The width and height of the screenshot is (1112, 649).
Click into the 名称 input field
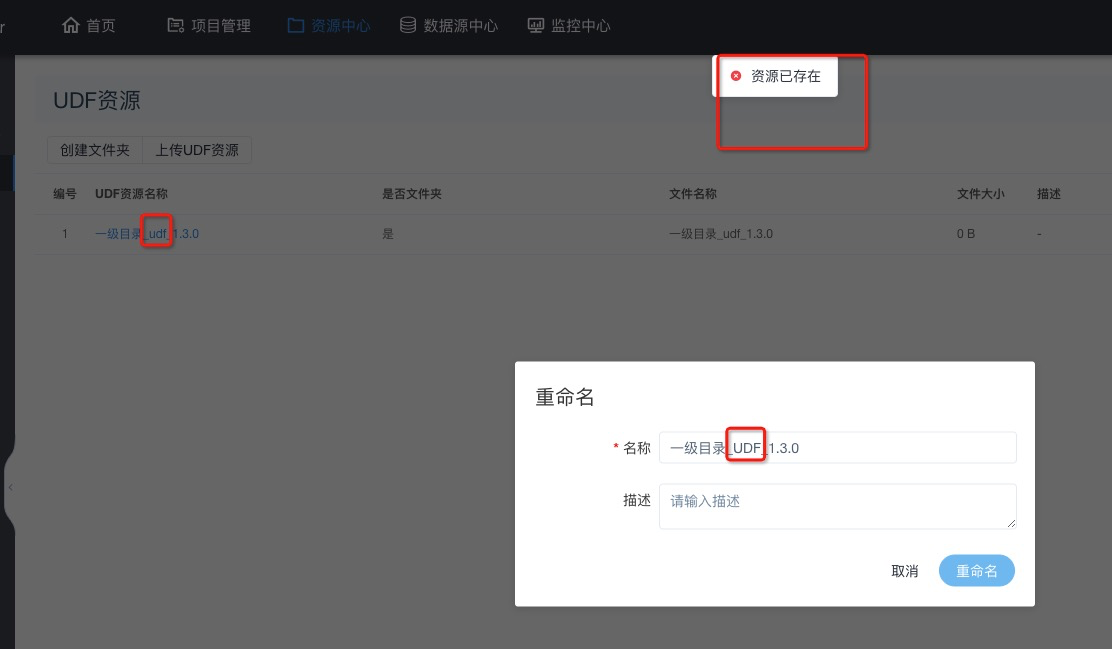838,448
